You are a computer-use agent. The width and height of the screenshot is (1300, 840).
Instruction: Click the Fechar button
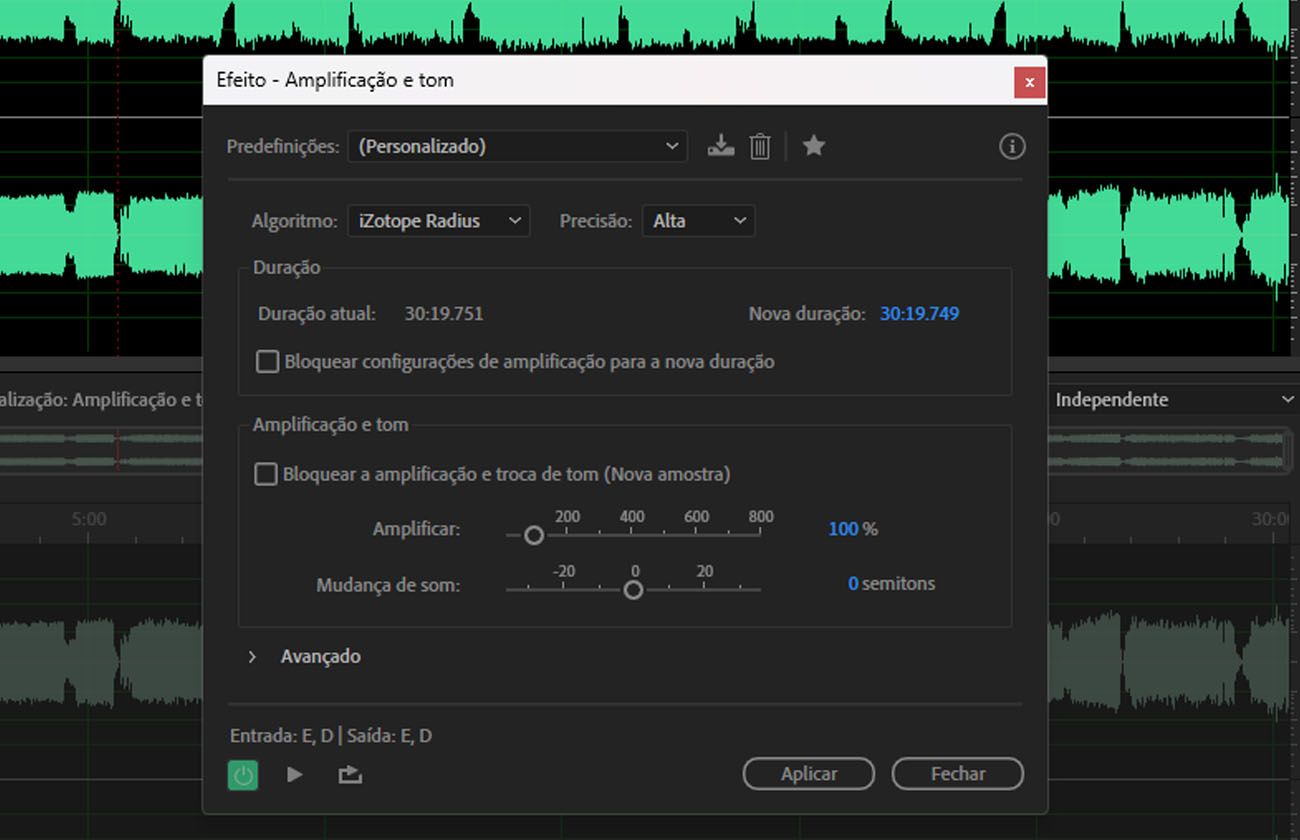point(958,774)
